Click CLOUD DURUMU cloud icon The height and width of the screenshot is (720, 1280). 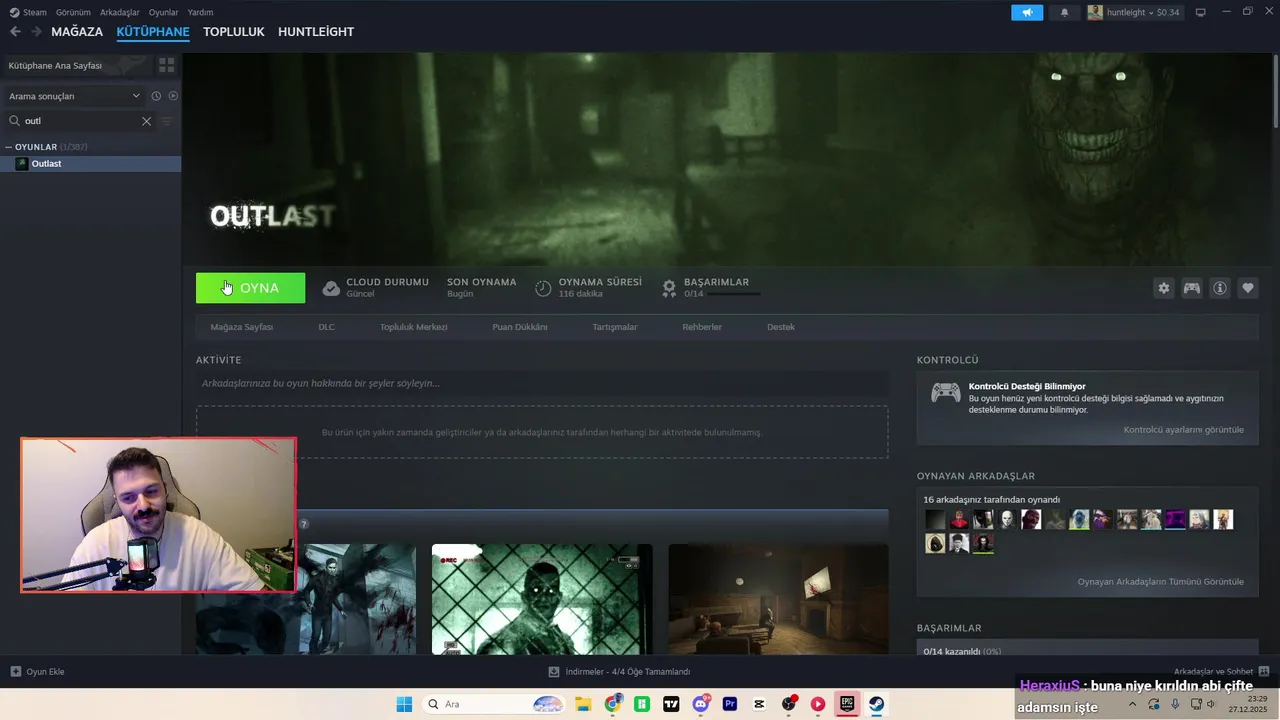[331, 288]
